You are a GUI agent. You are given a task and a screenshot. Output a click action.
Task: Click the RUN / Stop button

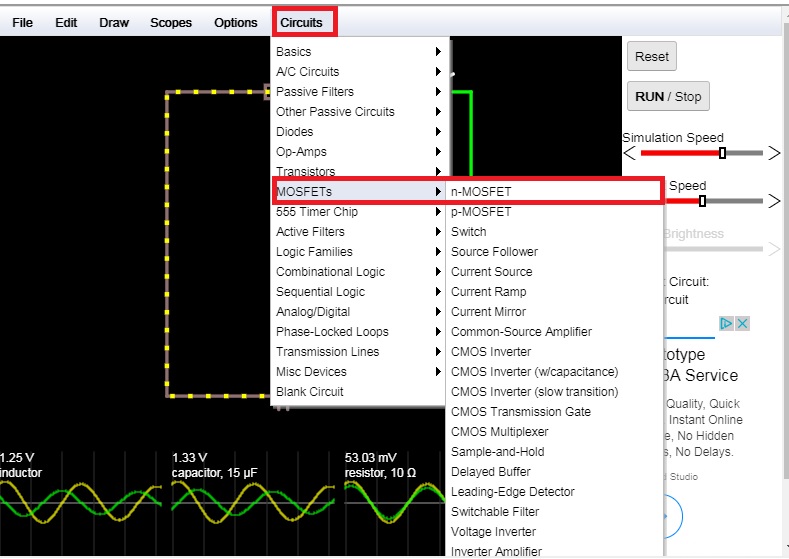[x=668, y=97]
